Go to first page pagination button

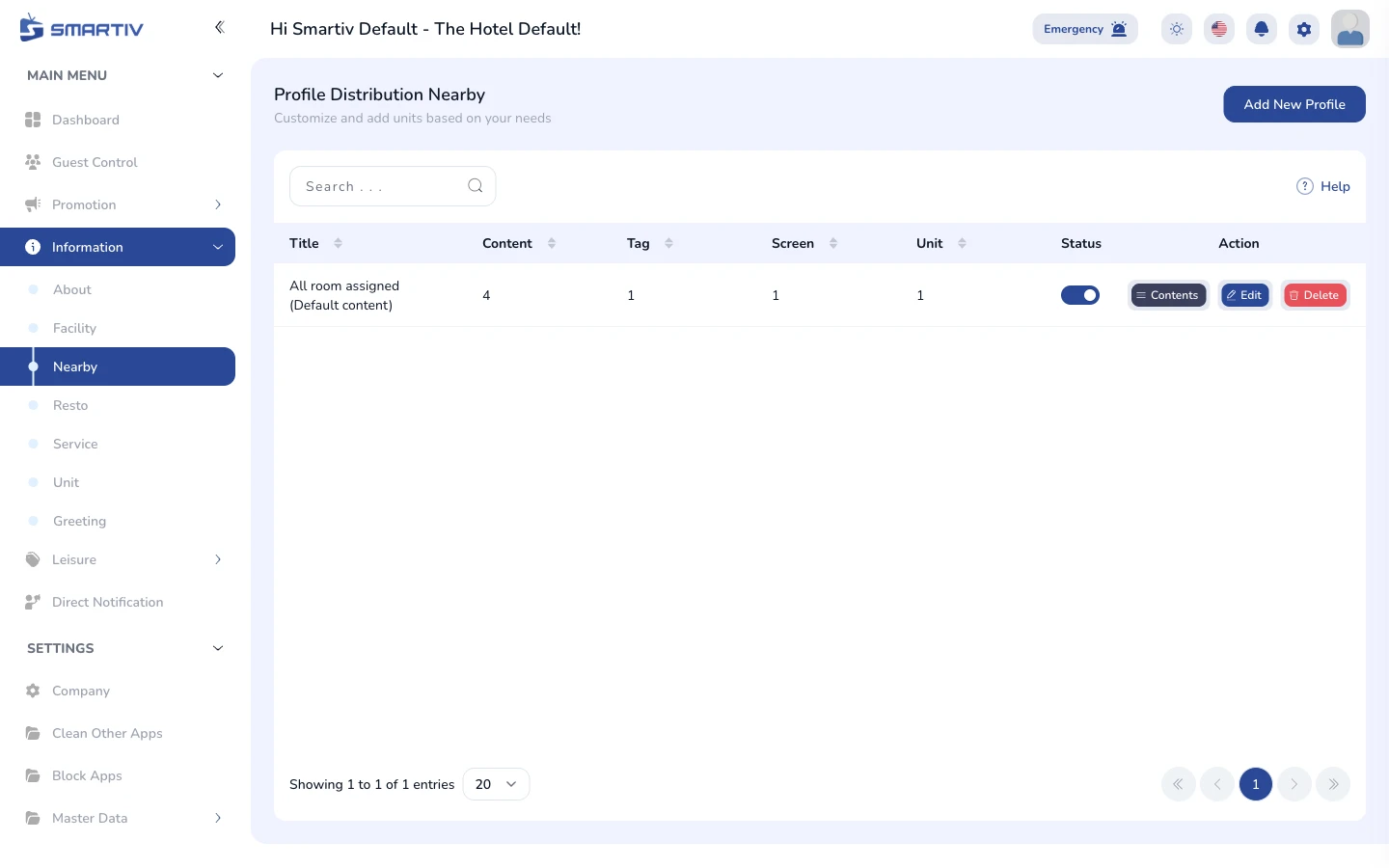pyautogui.click(x=1179, y=784)
